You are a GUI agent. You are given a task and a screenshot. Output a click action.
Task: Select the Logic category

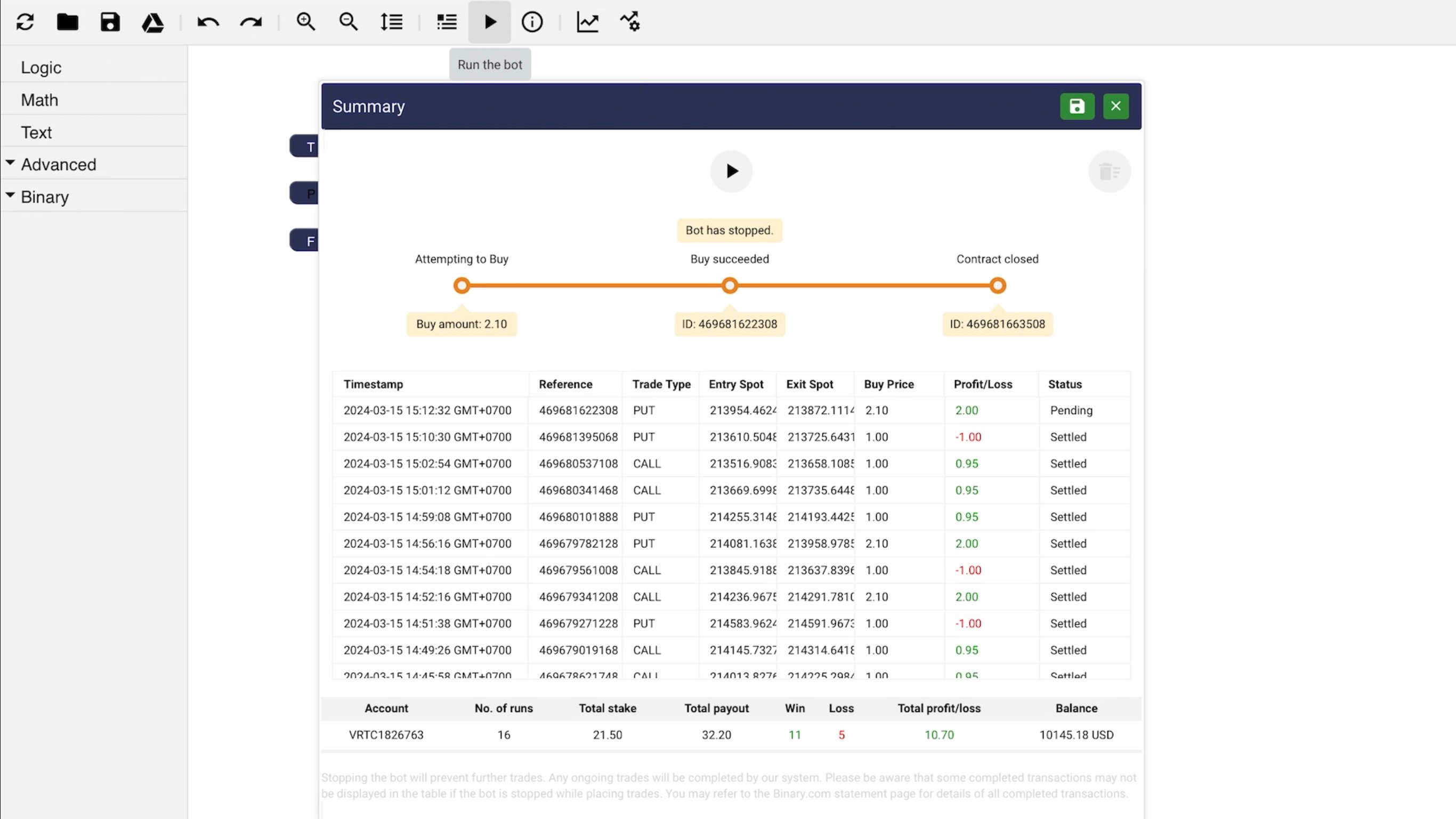click(41, 67)
